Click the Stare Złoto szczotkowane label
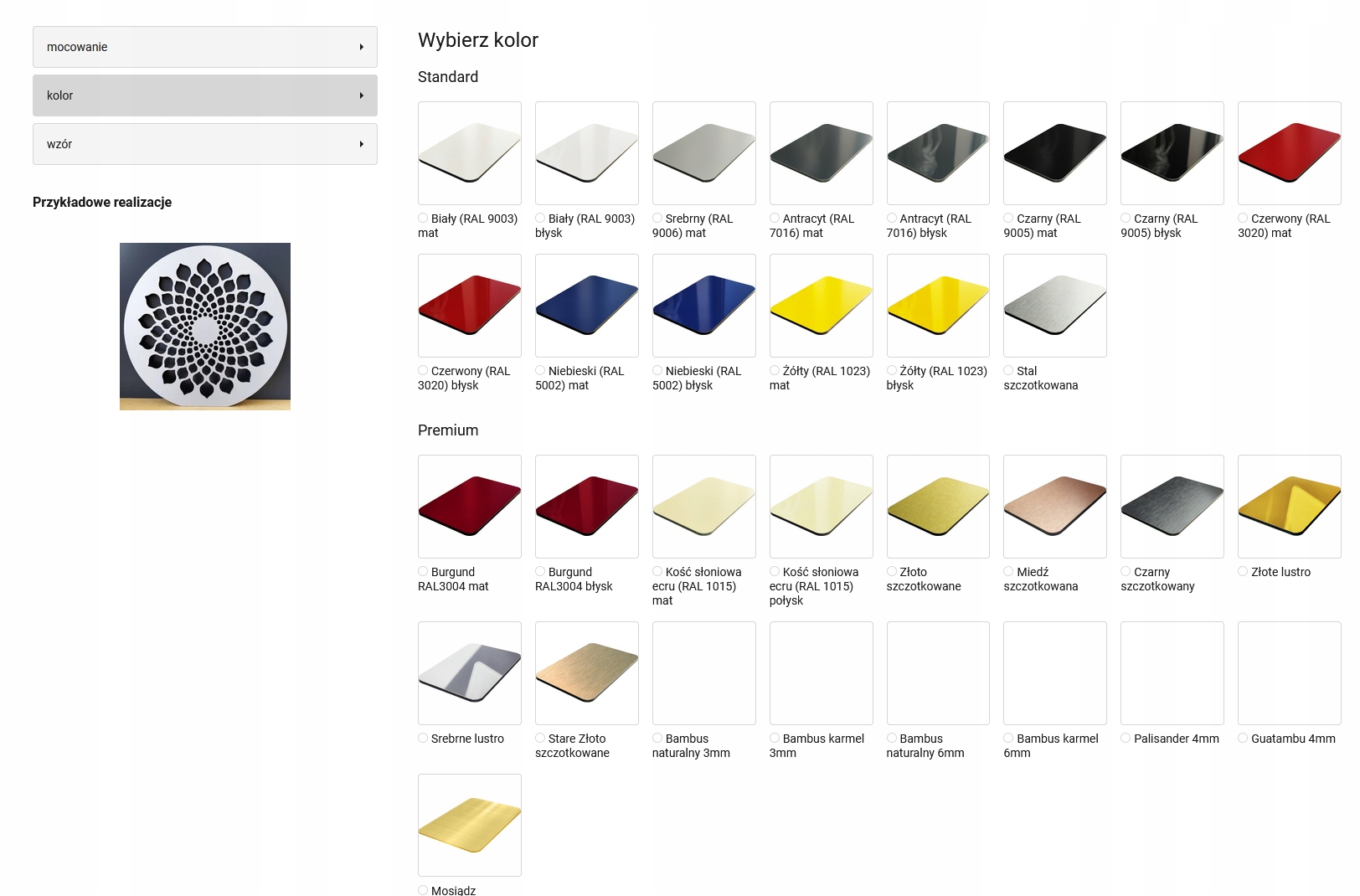Screen dimensions: 1360x896 pos(573,746)
